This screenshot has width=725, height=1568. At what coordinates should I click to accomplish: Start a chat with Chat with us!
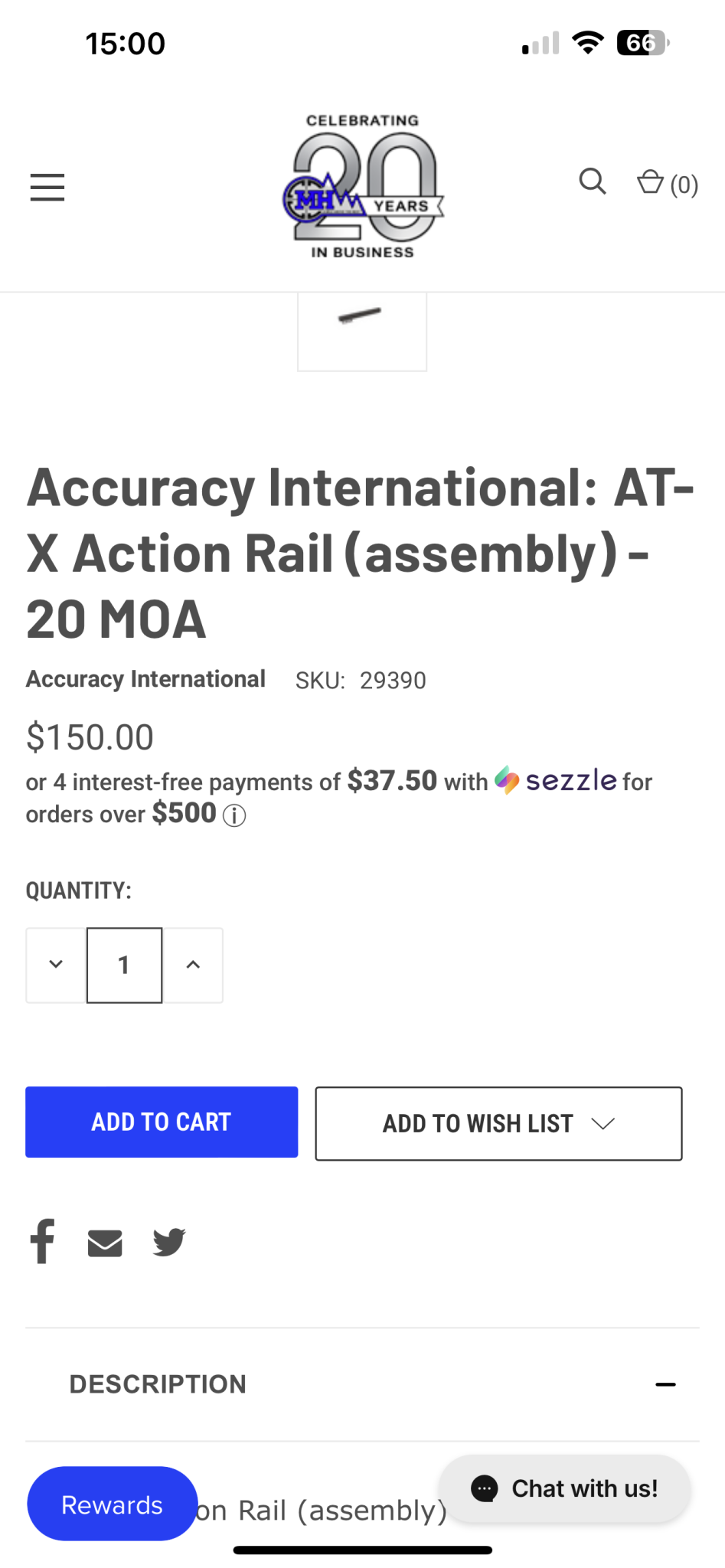tap(564, 1488)
